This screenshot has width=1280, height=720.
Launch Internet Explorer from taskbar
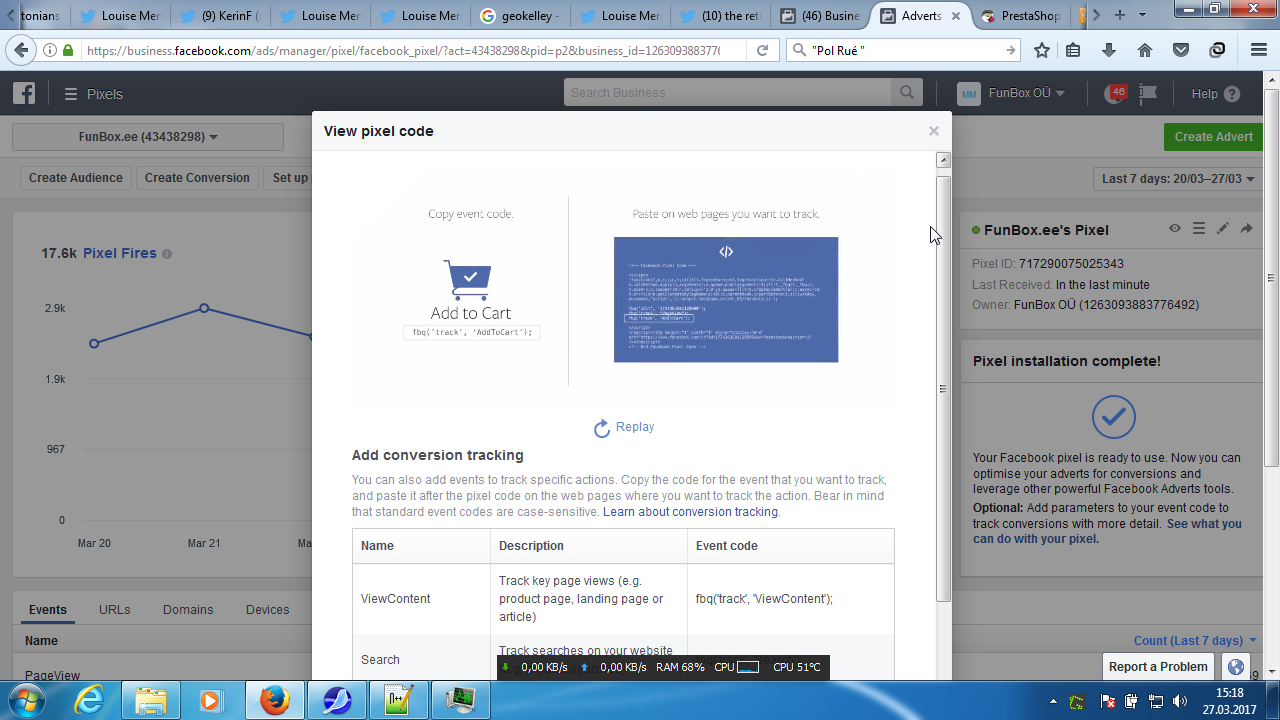point(89,701)
